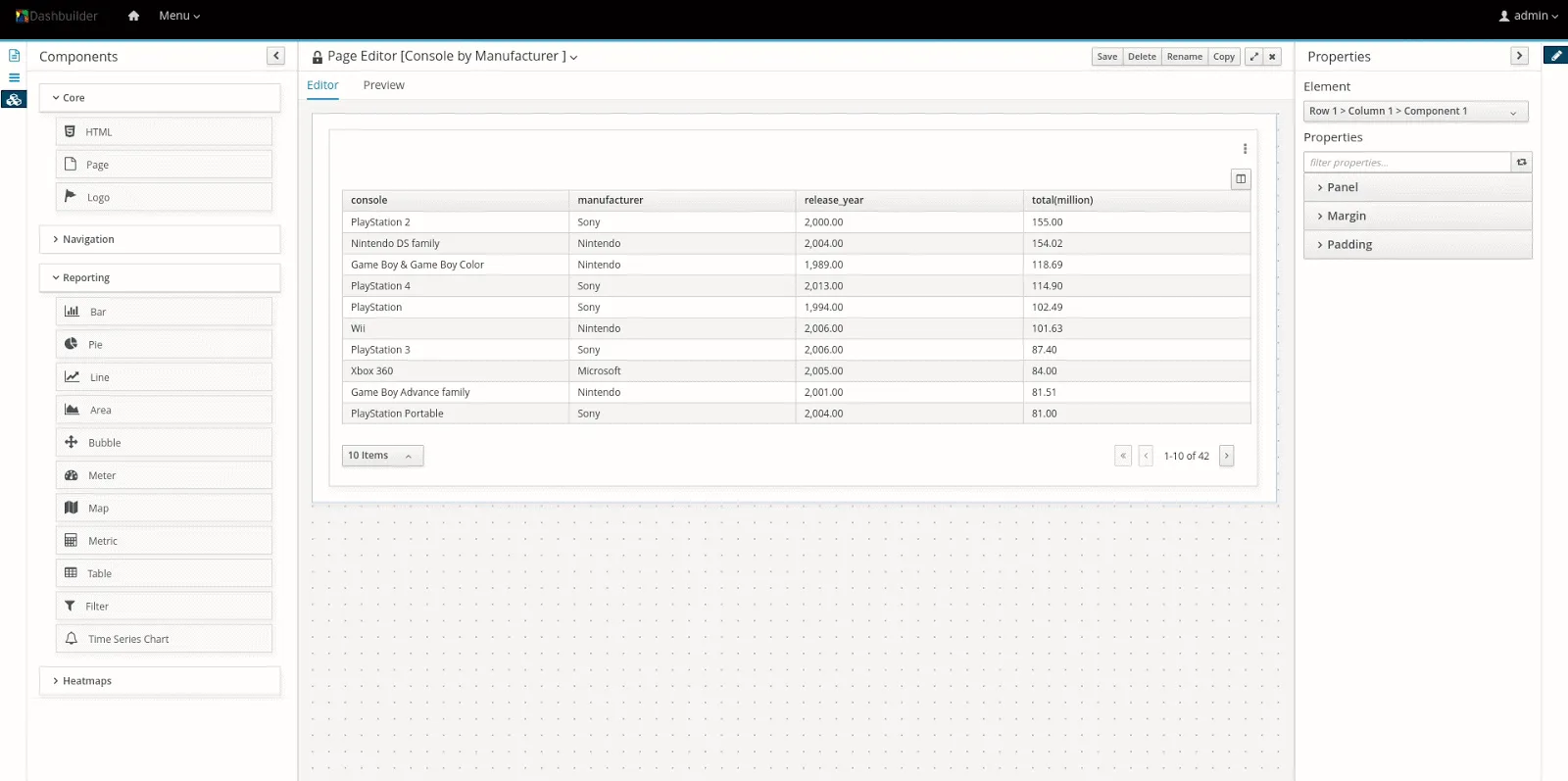Select the Map component
1568x781 pixels.
point(164,508)
